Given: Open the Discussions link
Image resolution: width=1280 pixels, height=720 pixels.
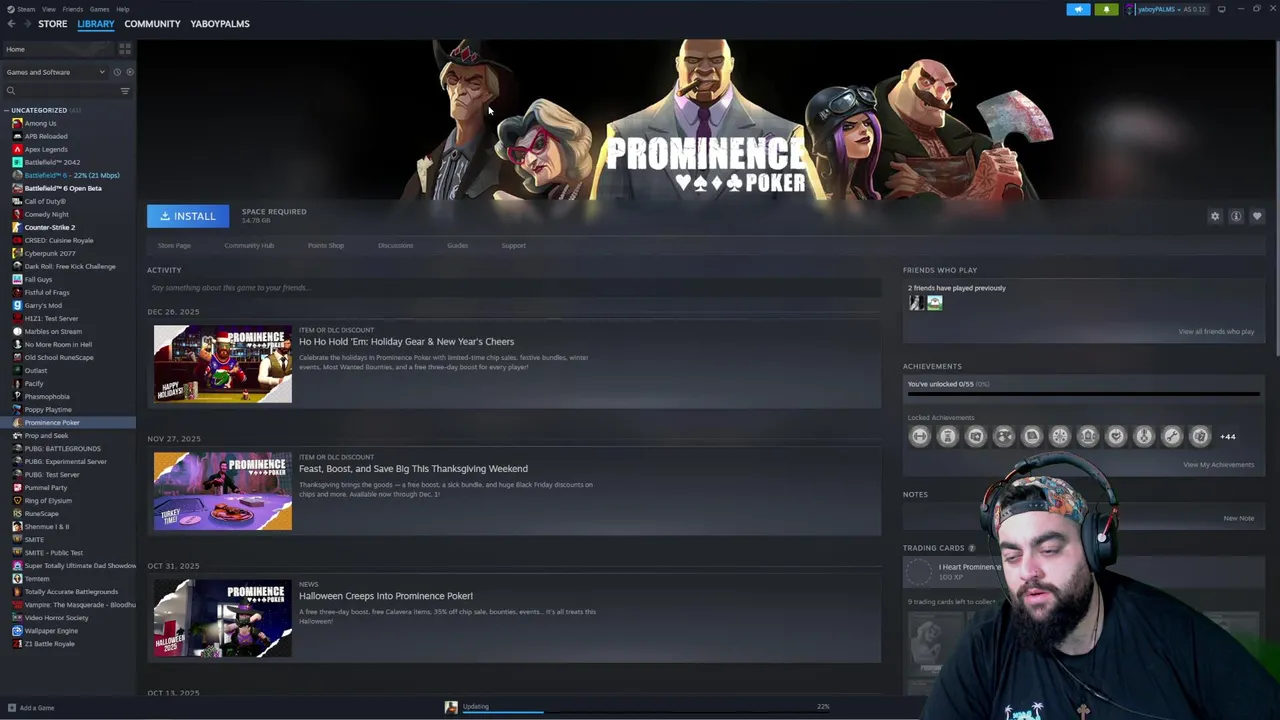Looking at the screenshot, I should (x=395, y=245).
